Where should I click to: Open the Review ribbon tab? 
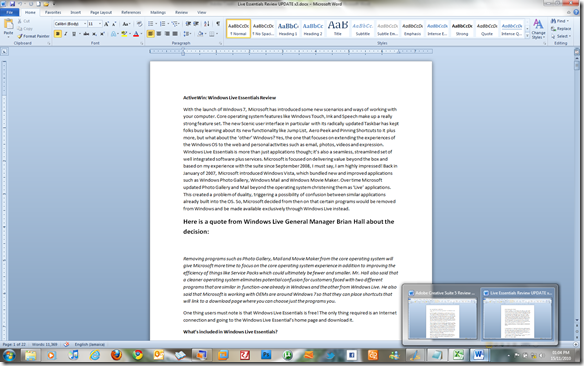click(181, 12)
